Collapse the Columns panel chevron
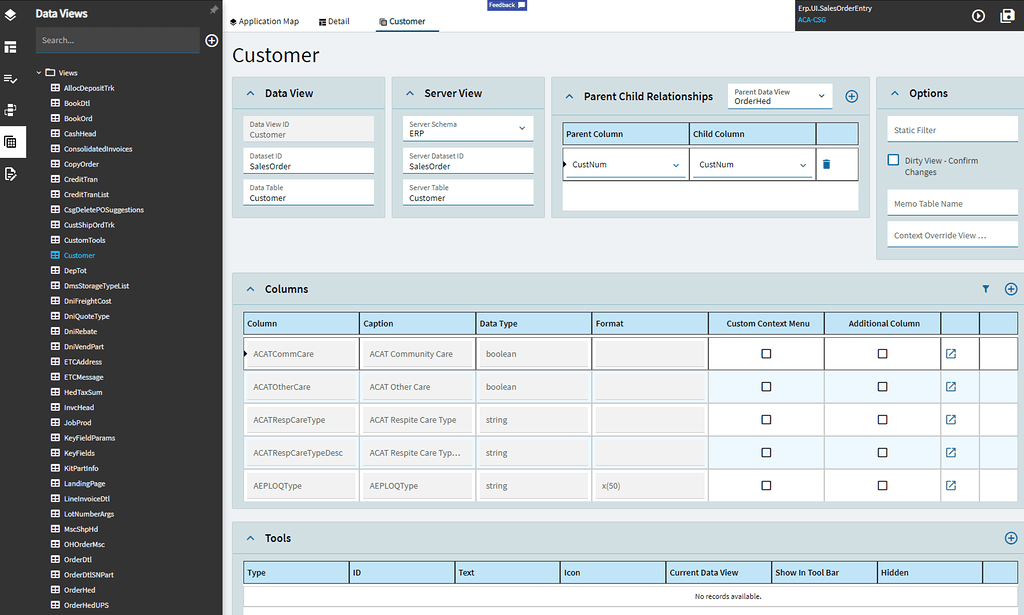Viewport: 1024px width, 615px height. 249,288
